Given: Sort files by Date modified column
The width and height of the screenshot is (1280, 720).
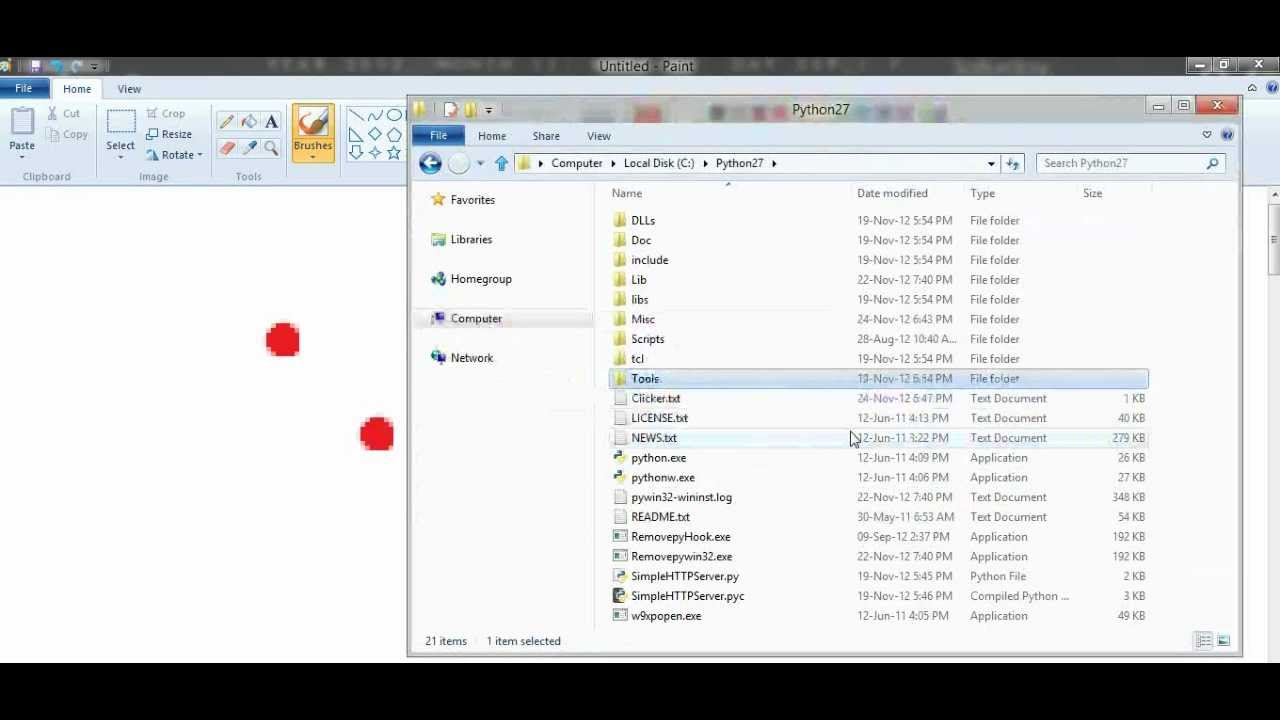Looking at the screenshot, I should pos(892,193).
